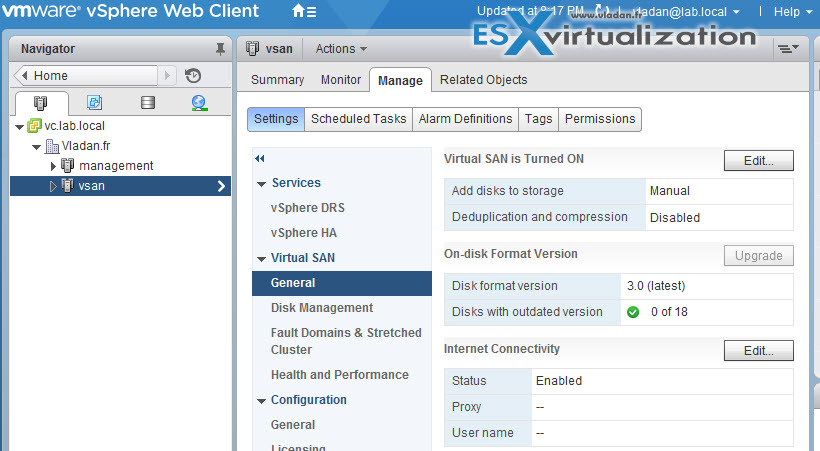The image size is (820, 451).
Task: Click the Vladan.fr datacenter icon
Action: (52, 146)
